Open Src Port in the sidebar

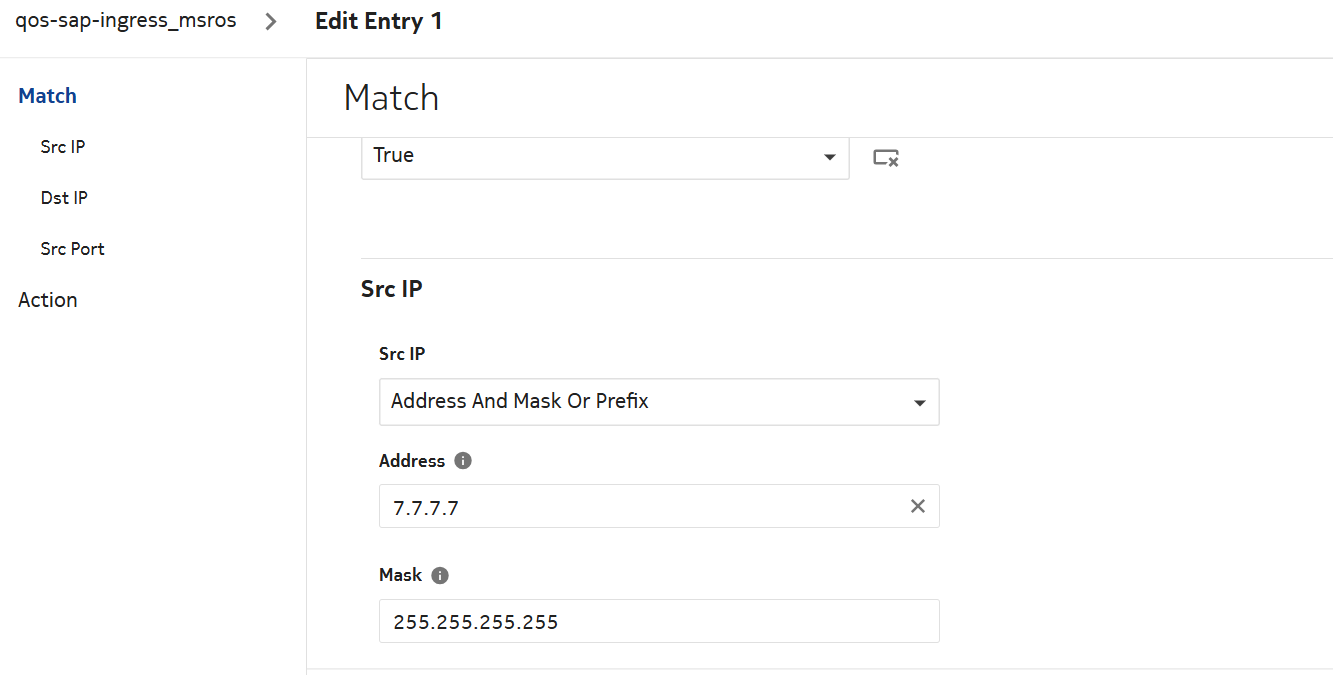pos(72,249)
